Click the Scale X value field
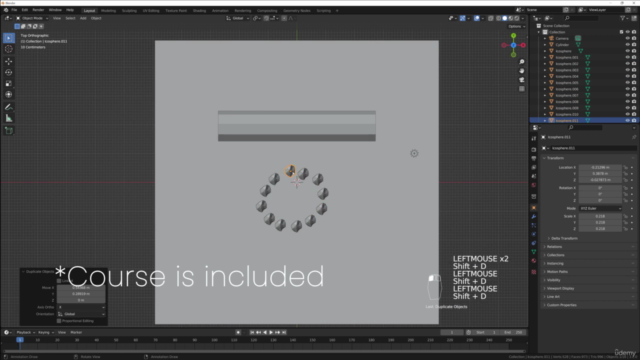 (x=600, y=216)
